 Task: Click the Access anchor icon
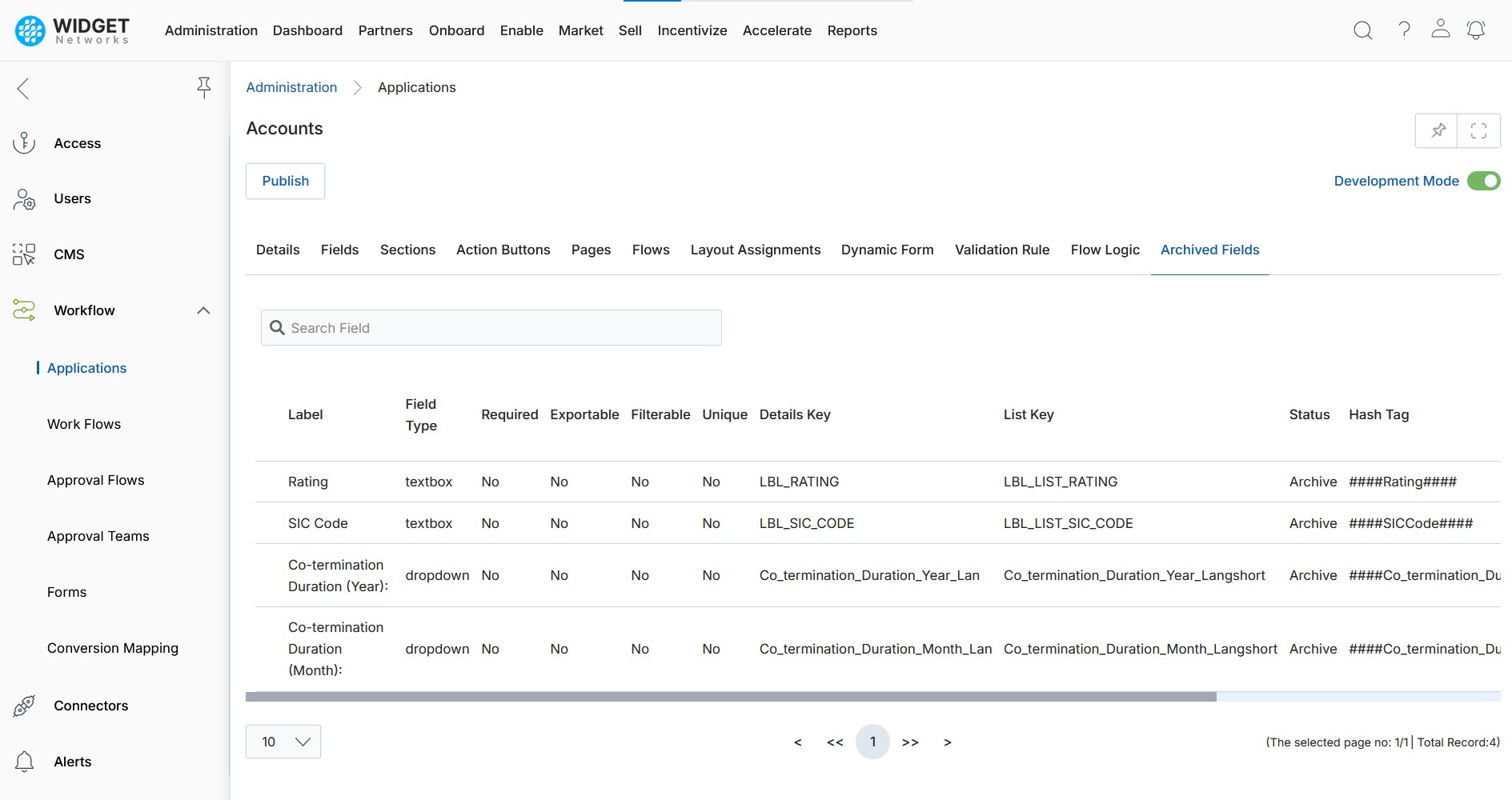24,143
